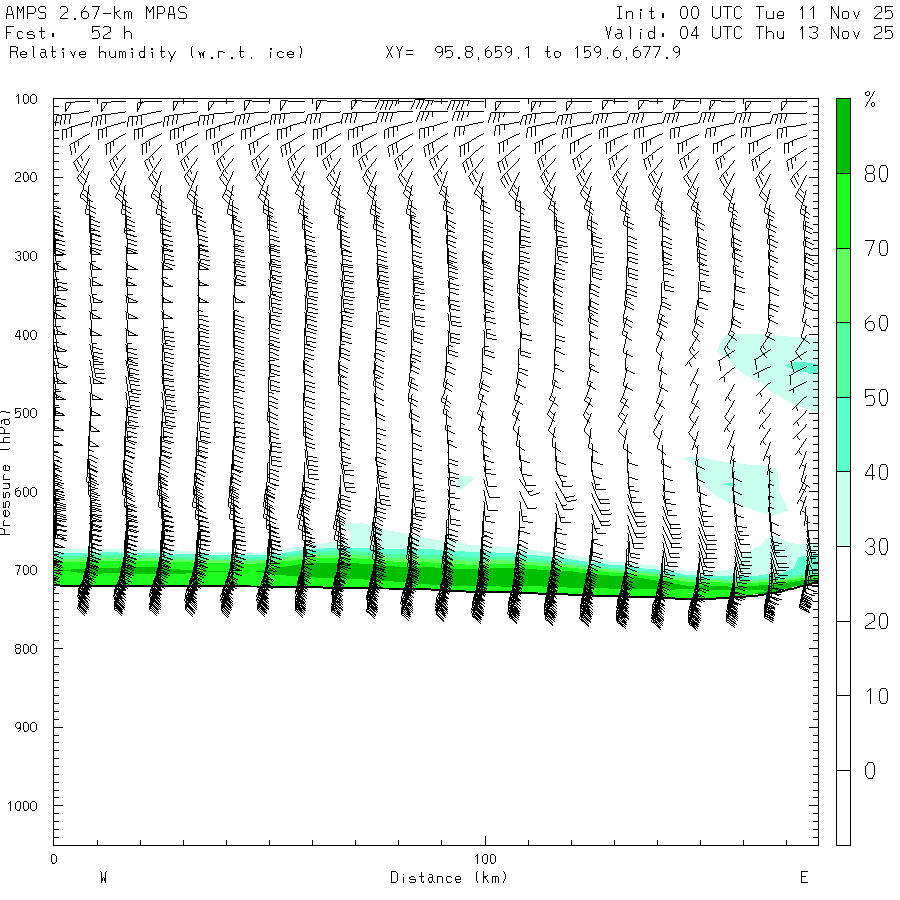Click the 'Pressure (hPa)' vertical axis title

[x=5, y=472]
